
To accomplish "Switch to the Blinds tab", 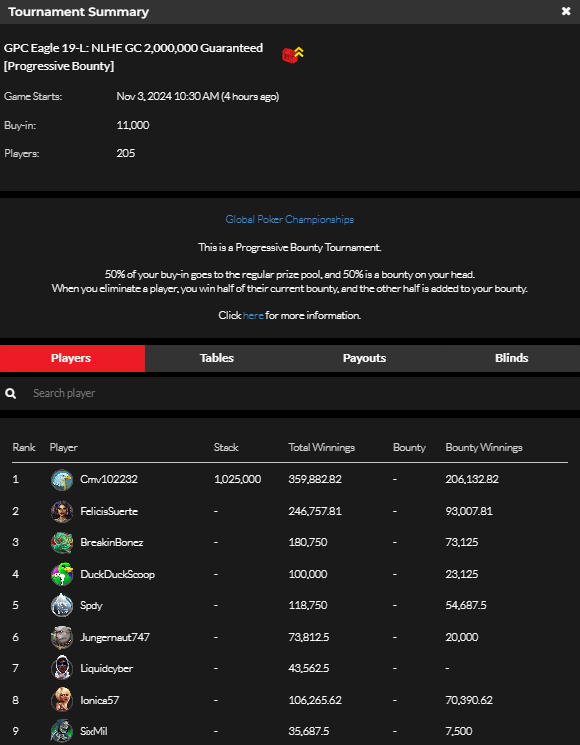I will point(511,358).
